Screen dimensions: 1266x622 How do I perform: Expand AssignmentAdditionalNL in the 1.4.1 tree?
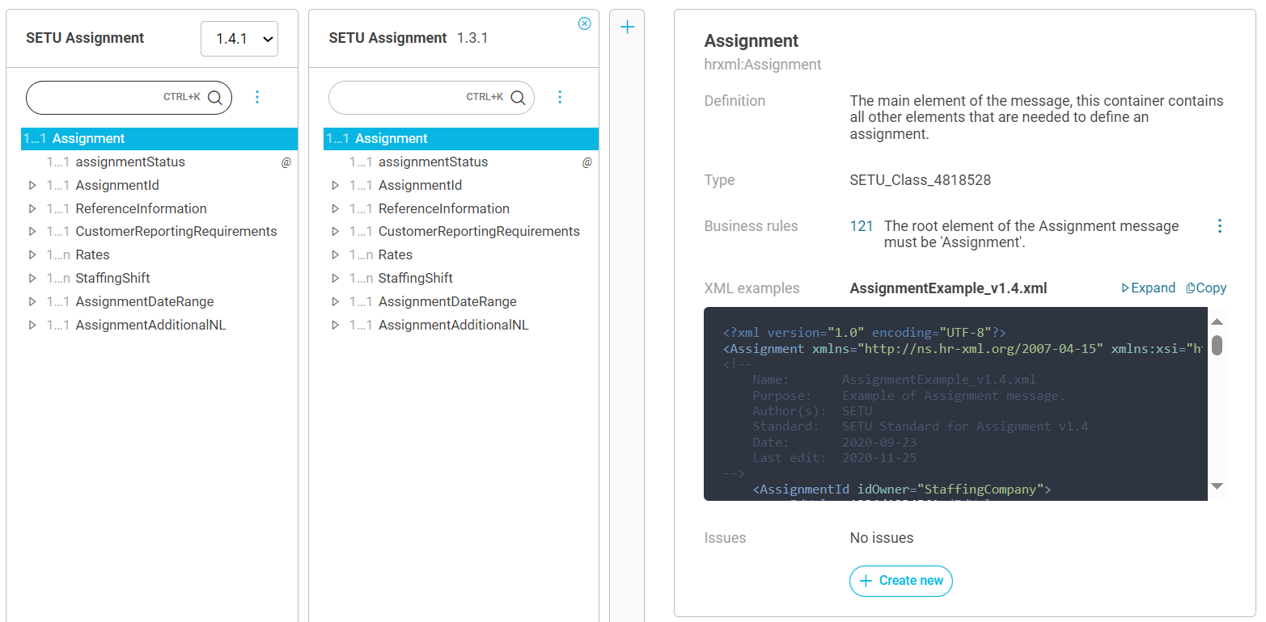click(33, 325)
